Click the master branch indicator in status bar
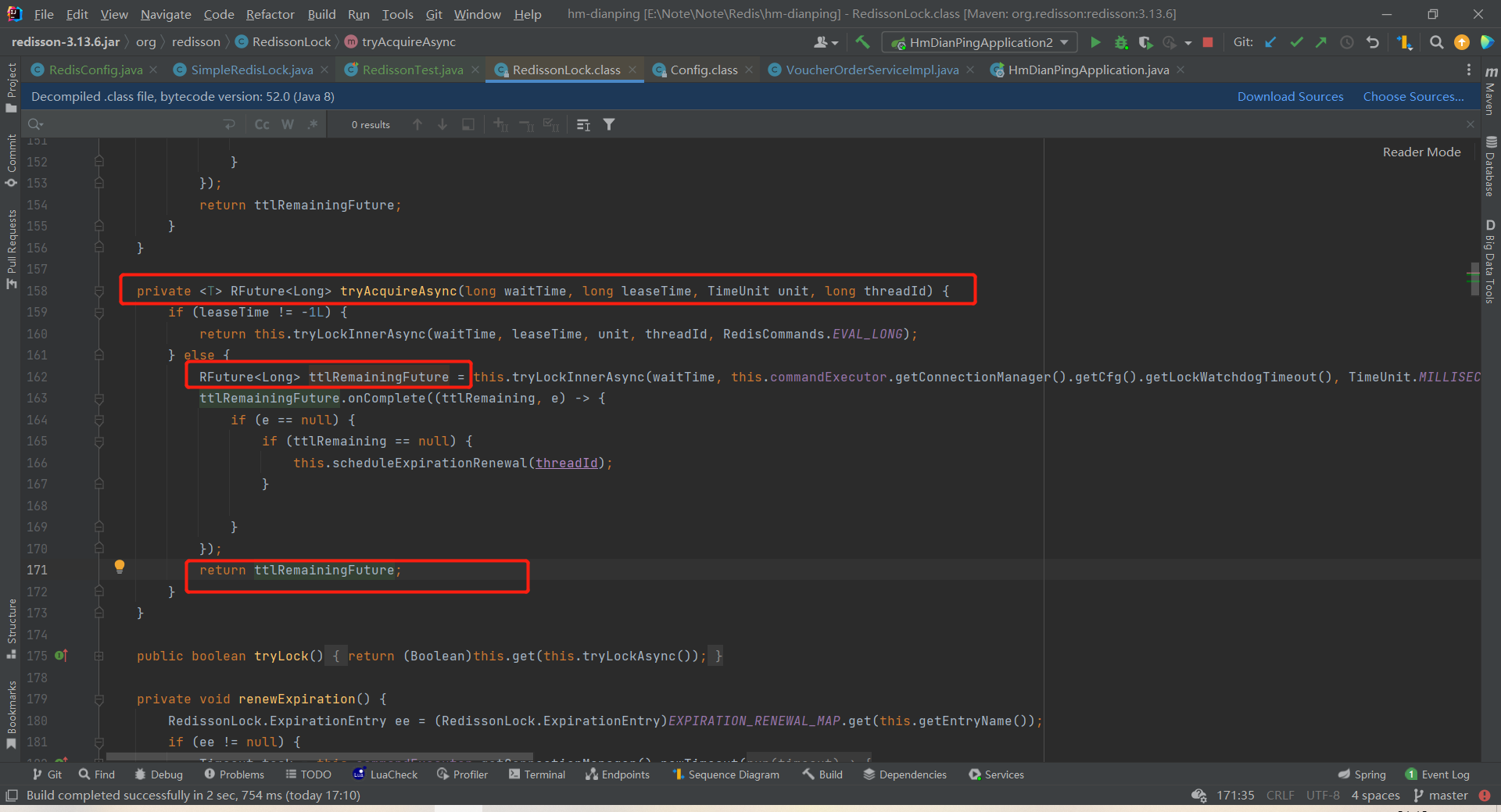This screenshot has height=812, width=1501. point(1441,796)
